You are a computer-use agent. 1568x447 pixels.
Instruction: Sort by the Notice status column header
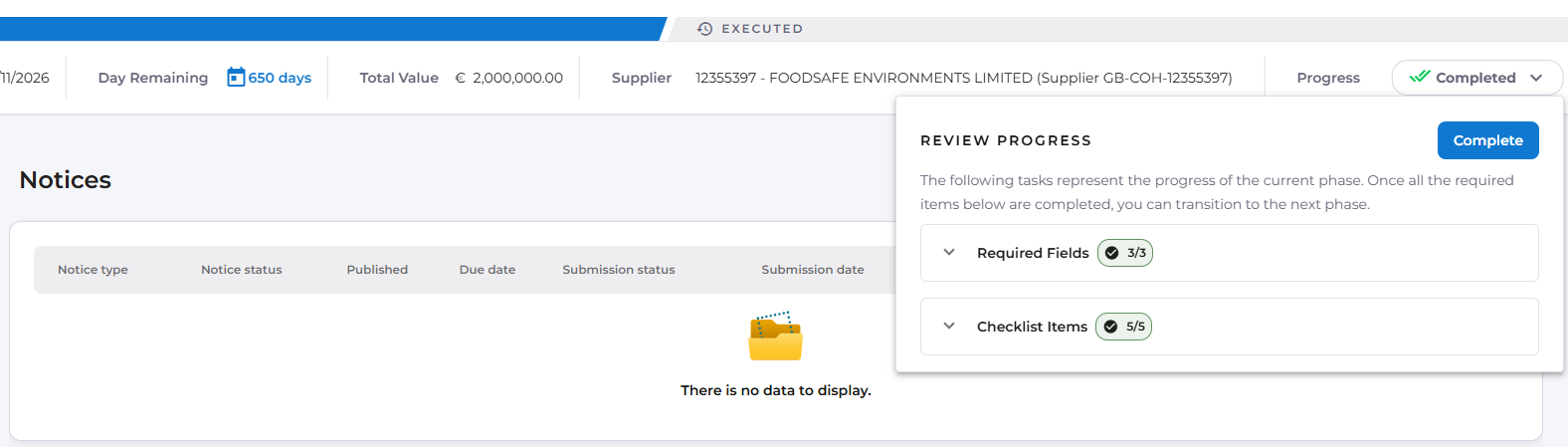point(242,270)
